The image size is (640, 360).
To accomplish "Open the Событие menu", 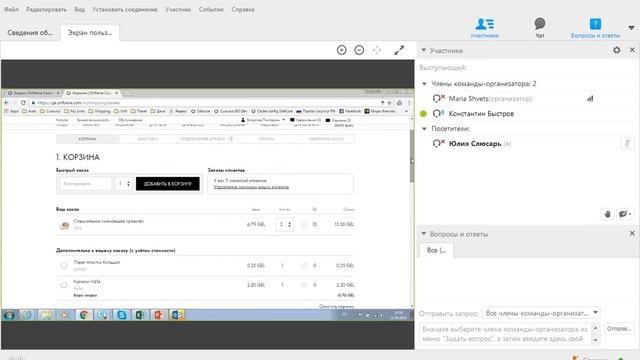I will click(x=211, y=9).
